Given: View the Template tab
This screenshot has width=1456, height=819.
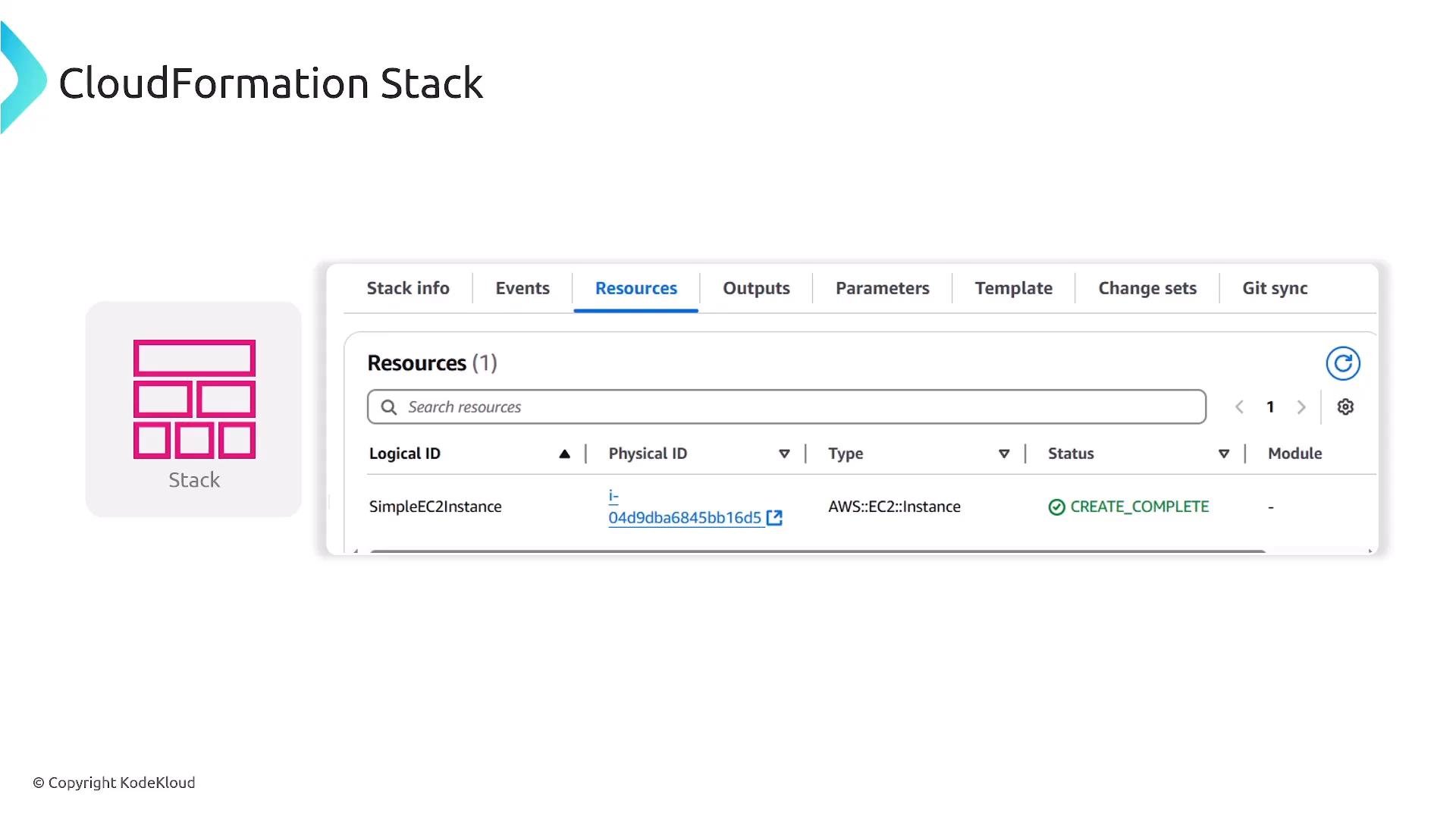Looking at the screenshot, I should pyautogui.click(x=1014, y=288).
